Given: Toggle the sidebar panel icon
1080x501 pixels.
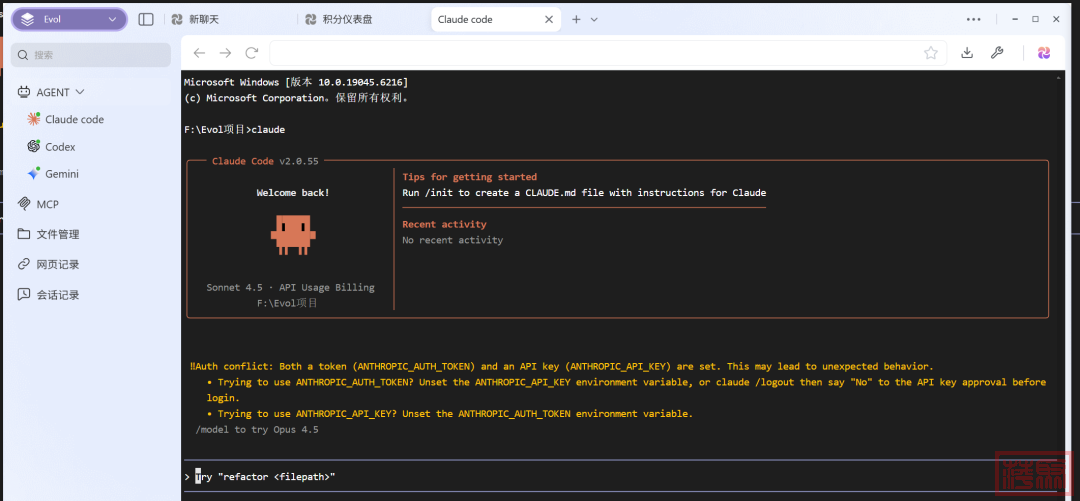Looking at the screenshot, I should point(146,19).
